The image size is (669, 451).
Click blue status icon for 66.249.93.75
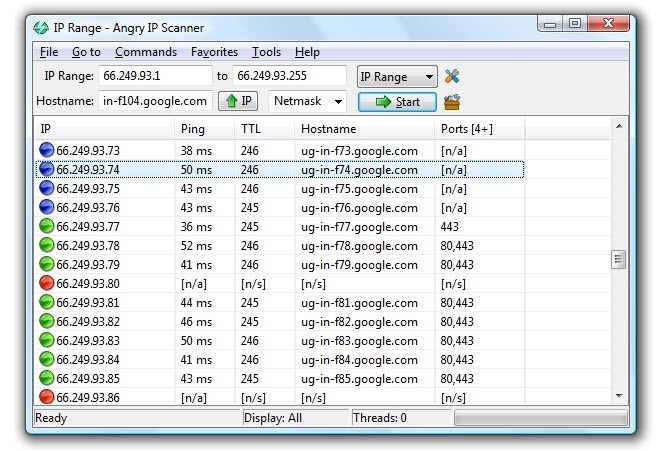pos(47,188)
